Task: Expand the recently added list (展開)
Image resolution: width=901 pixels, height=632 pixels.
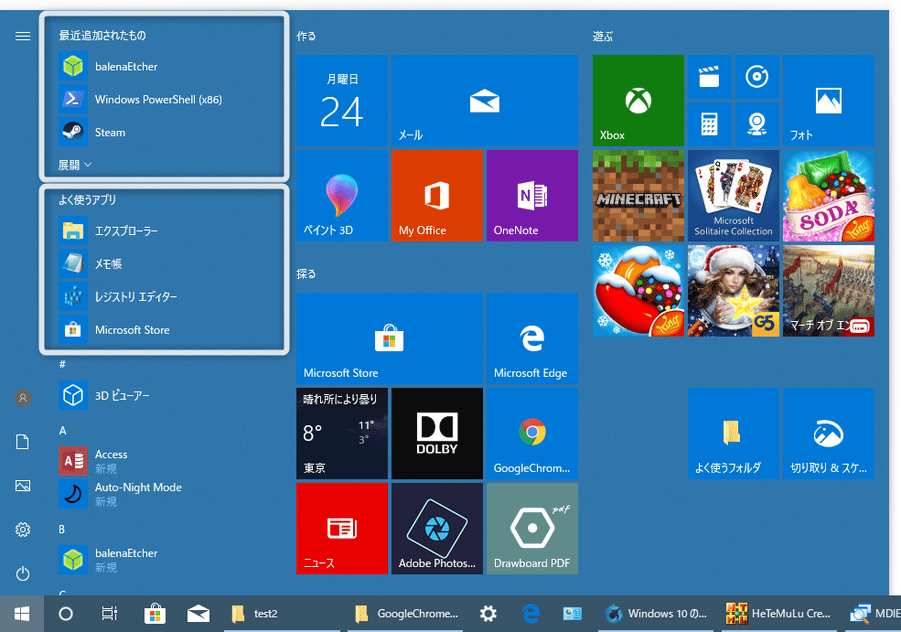Action: pyautogui.click(x=75, y=165)
